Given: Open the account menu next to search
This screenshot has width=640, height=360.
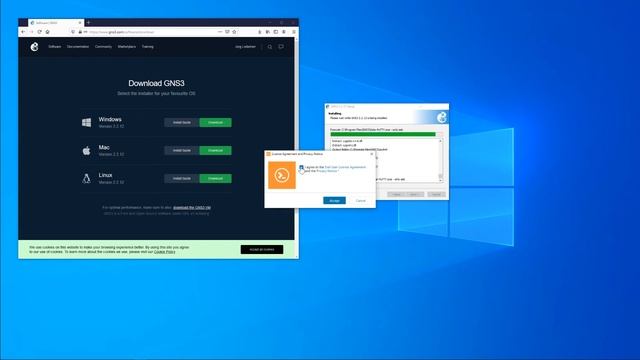Looking at the screenshot, I should (x=245, y=47).
